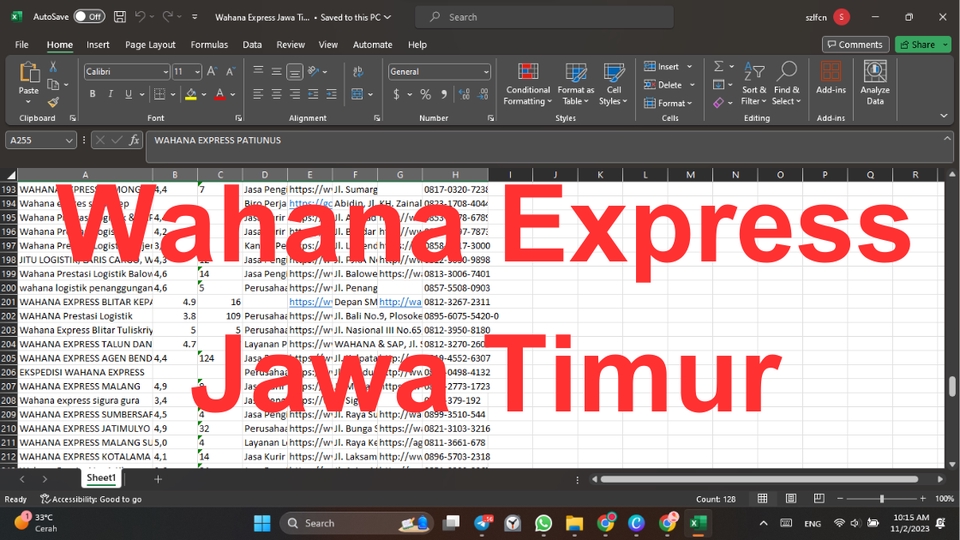Image resolution: width=960 pixels, height=540 pixels.
Task: Click Increase Indent icon
Action: 331,94
